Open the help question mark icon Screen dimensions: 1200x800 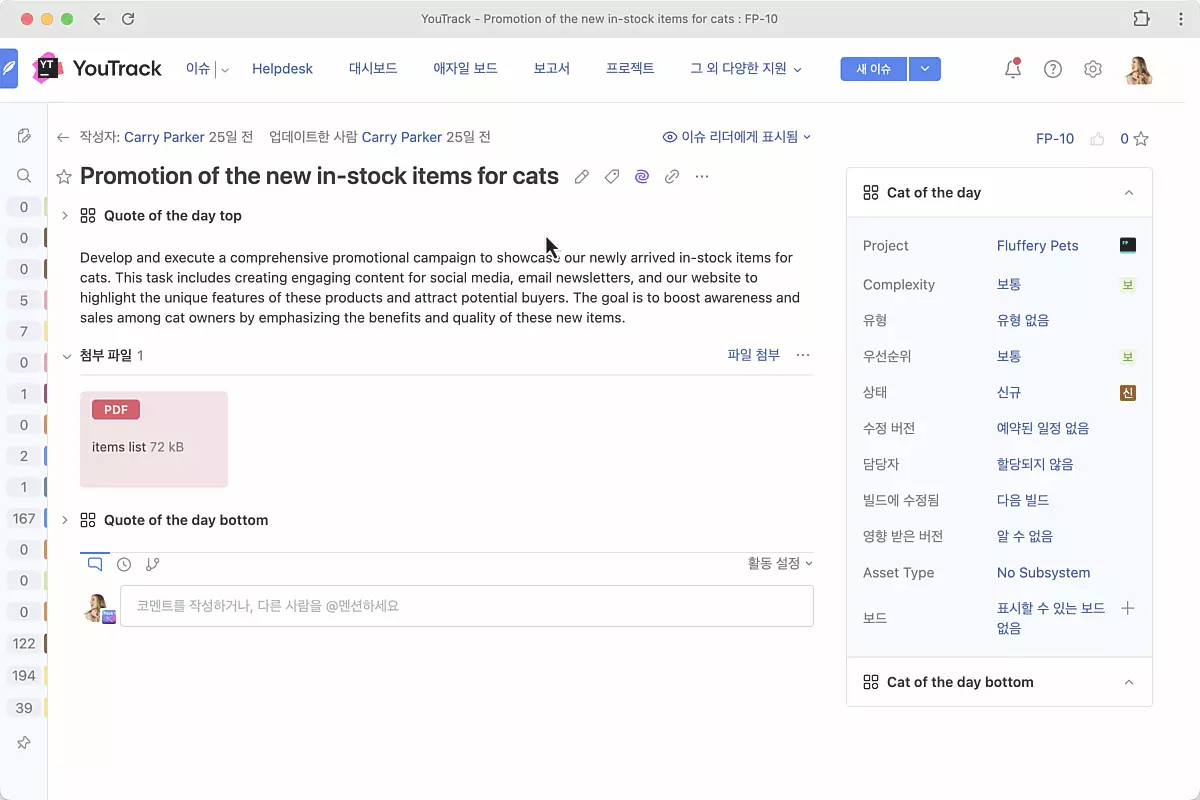[1052, 69]
